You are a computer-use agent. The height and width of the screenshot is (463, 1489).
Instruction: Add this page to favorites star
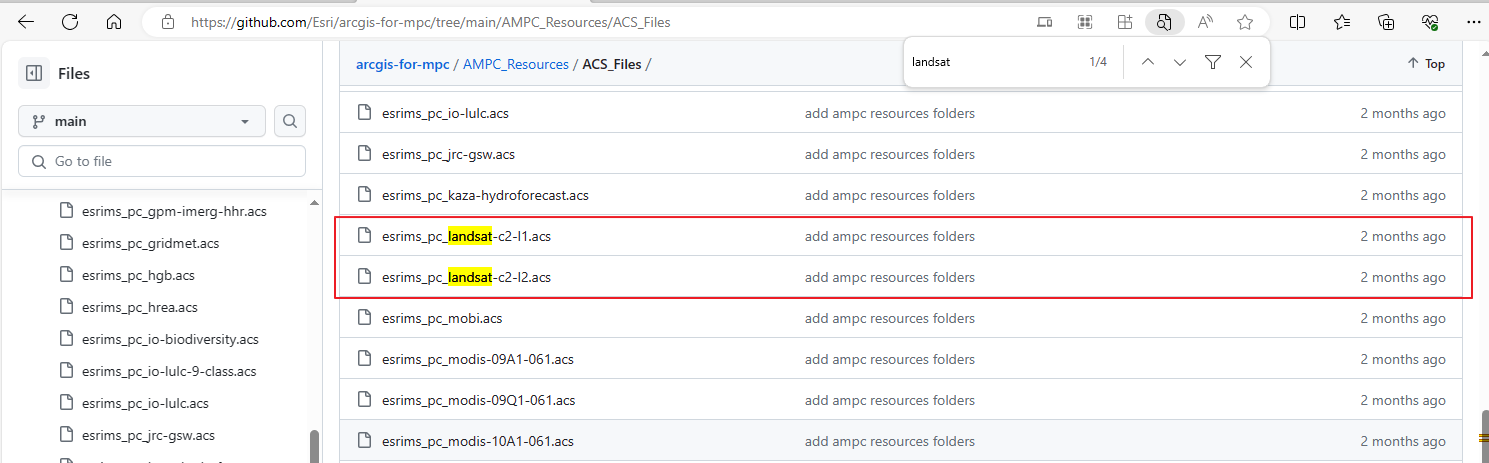(1245, 21)
